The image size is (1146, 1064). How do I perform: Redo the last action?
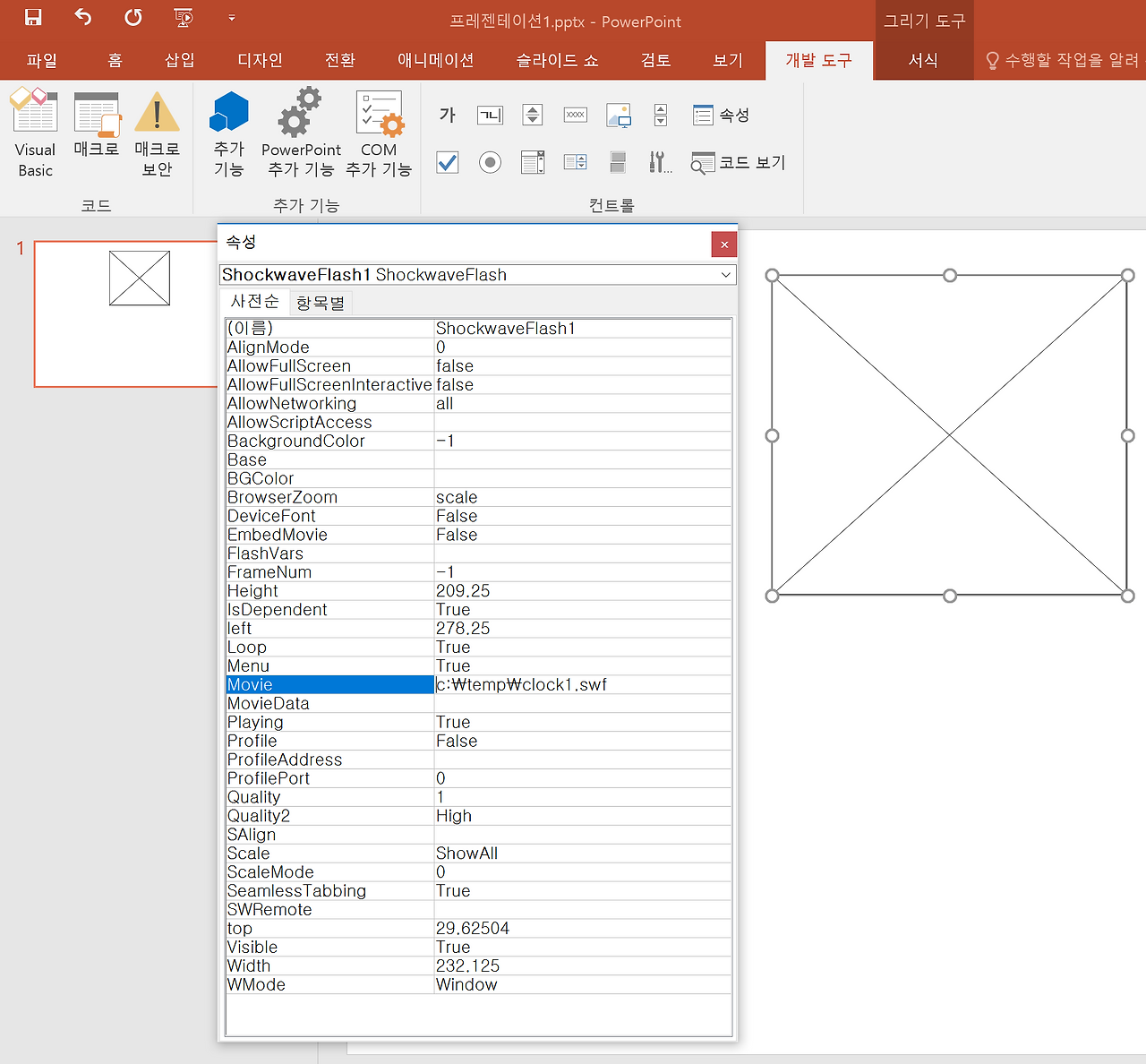coord(133,17)
